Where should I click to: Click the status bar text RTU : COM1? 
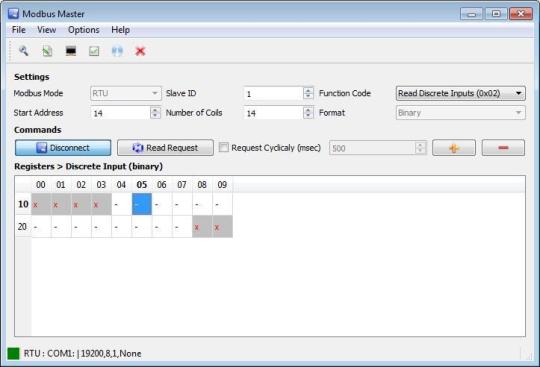coord(82,354)
